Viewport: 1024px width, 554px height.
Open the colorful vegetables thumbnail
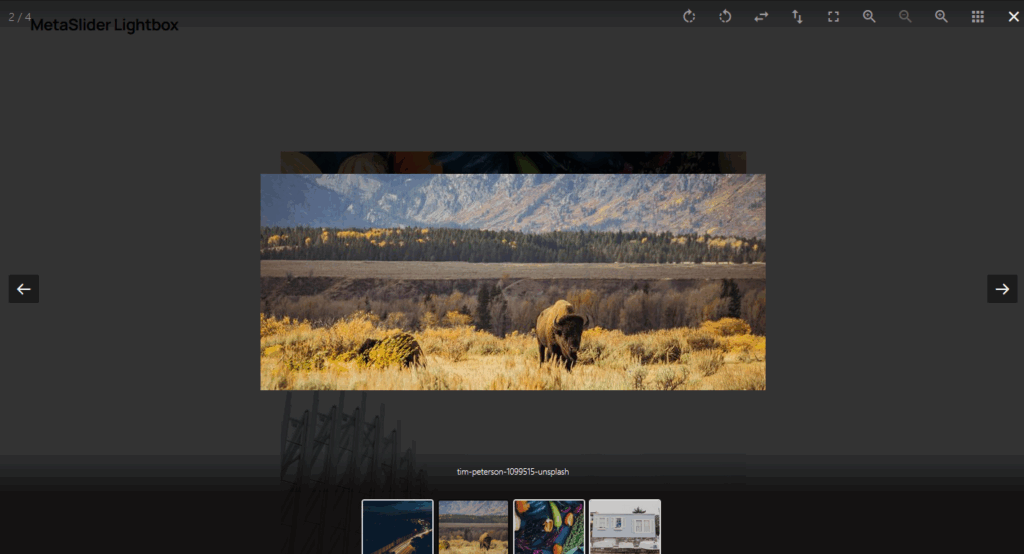tap(549, 527)
